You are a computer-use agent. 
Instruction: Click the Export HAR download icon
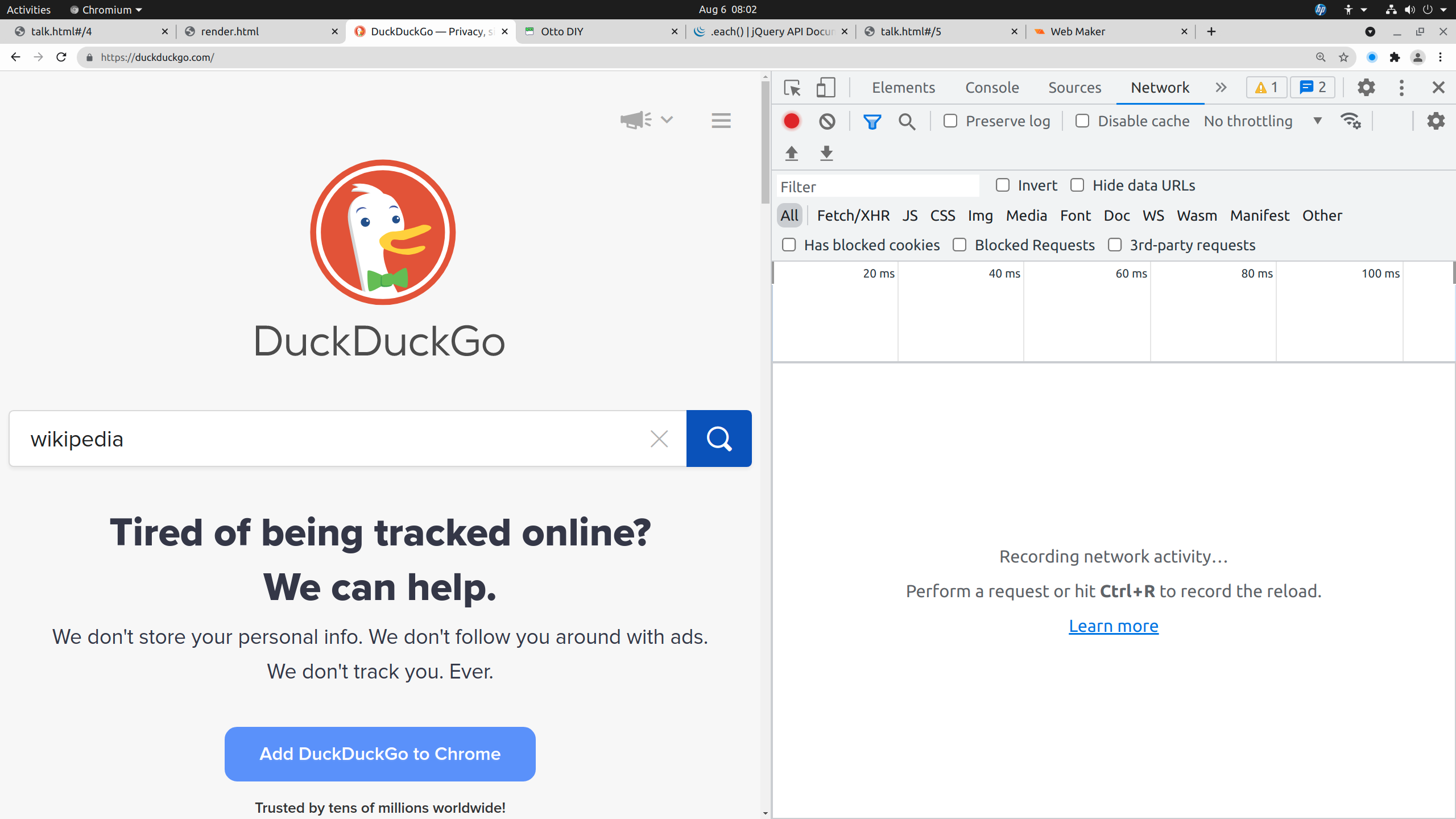click(x=826, y=153)
